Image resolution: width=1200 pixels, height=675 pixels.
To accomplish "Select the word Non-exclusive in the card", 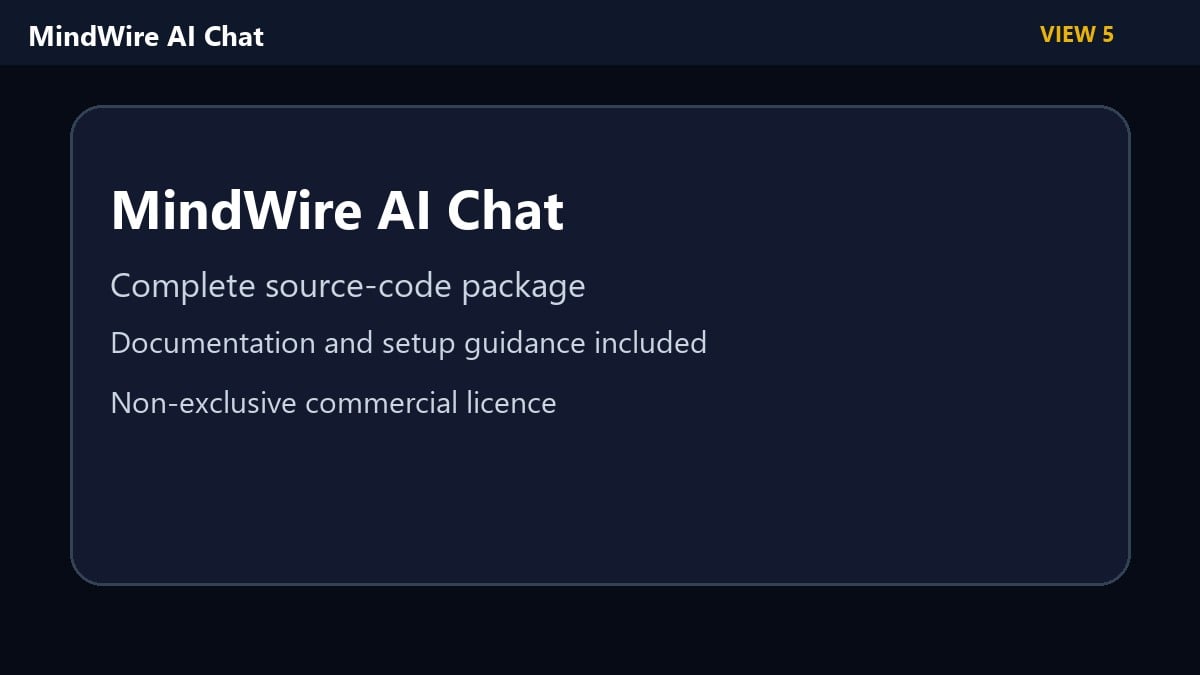I will [204, 403].
